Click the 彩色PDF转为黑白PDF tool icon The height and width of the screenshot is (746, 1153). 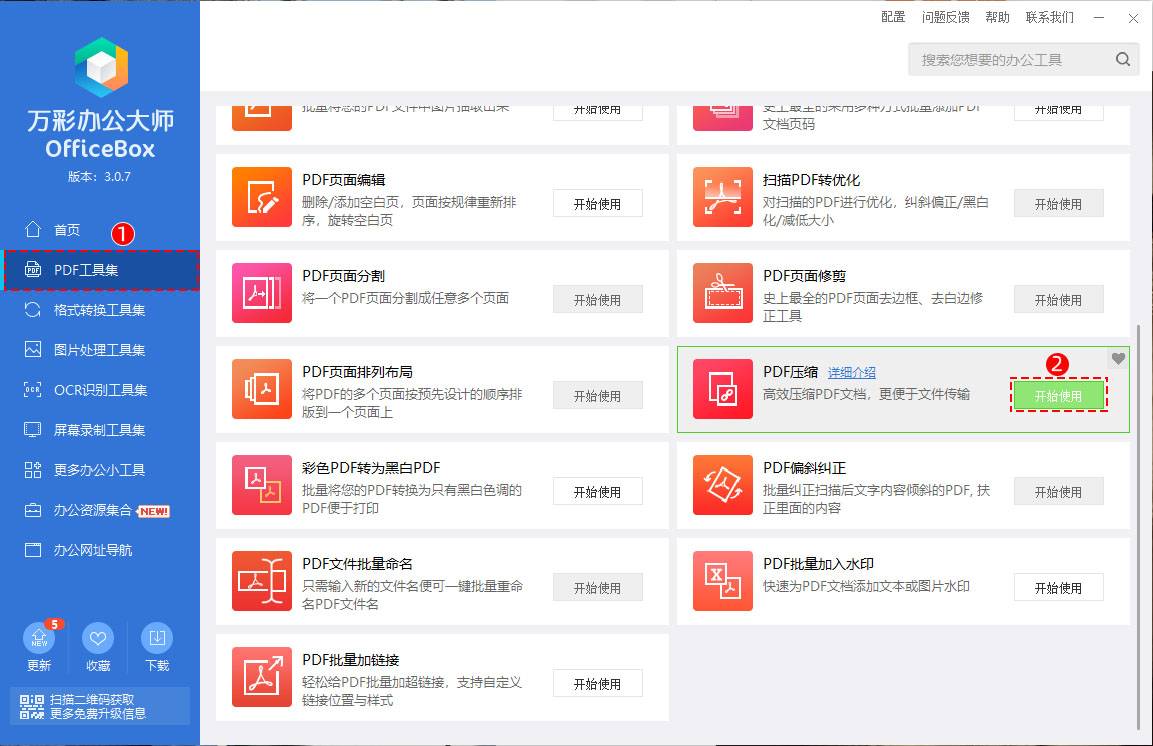tap(262, 485)
